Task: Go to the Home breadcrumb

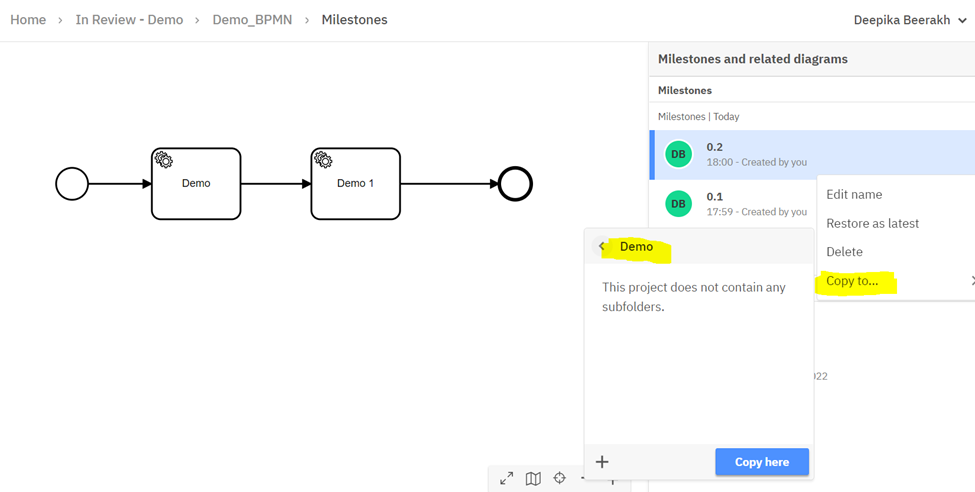Action: 28,20
